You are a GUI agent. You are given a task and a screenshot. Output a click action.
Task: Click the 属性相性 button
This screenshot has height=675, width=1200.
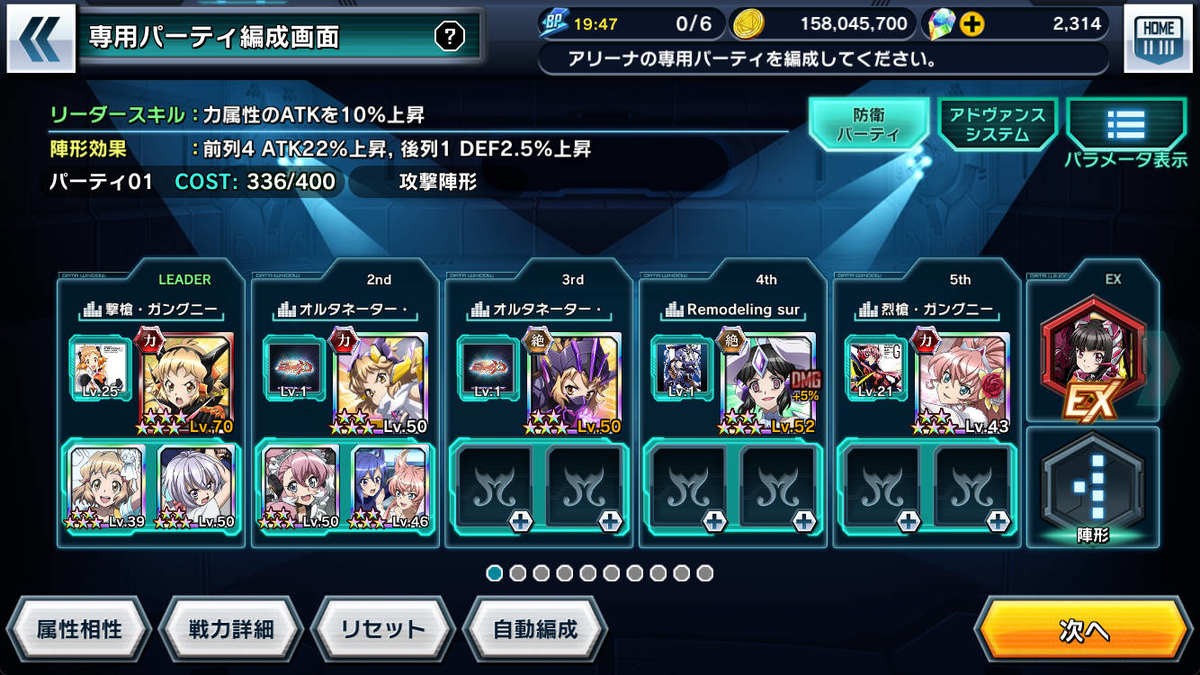(x=79, y=630)
